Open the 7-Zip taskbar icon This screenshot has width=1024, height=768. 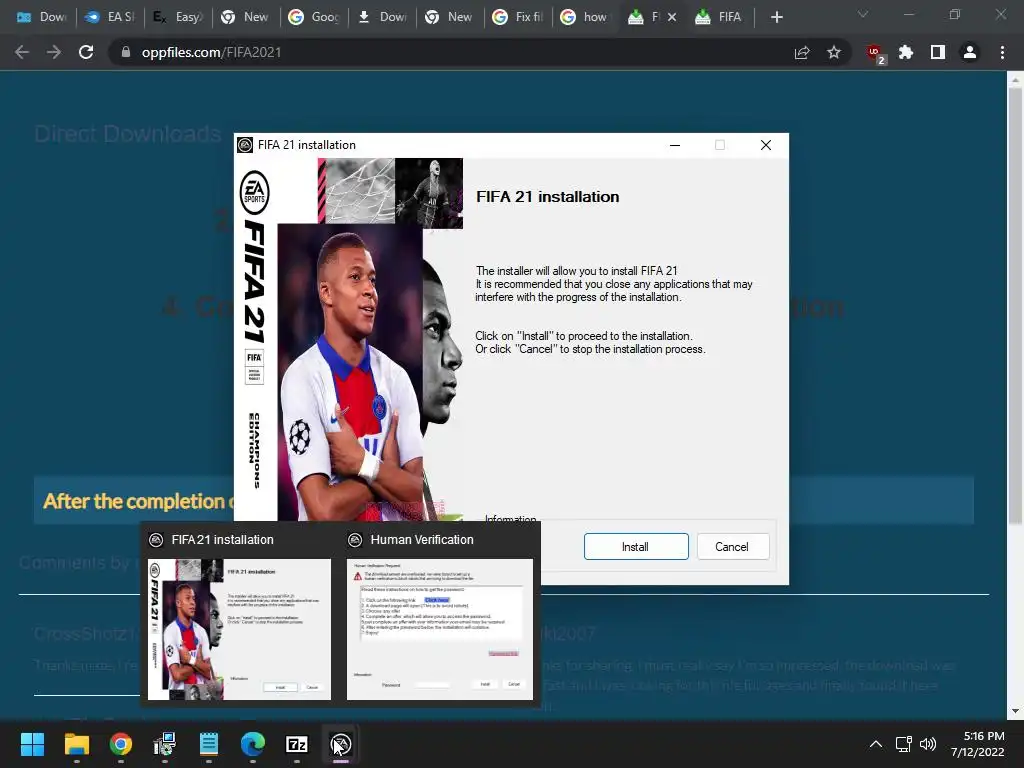(296, 744)
